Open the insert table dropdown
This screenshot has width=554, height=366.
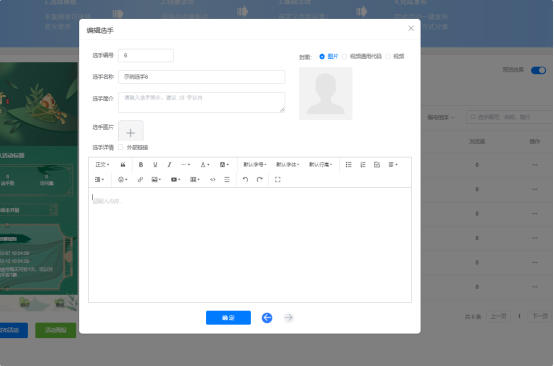[x=195, y=179]
